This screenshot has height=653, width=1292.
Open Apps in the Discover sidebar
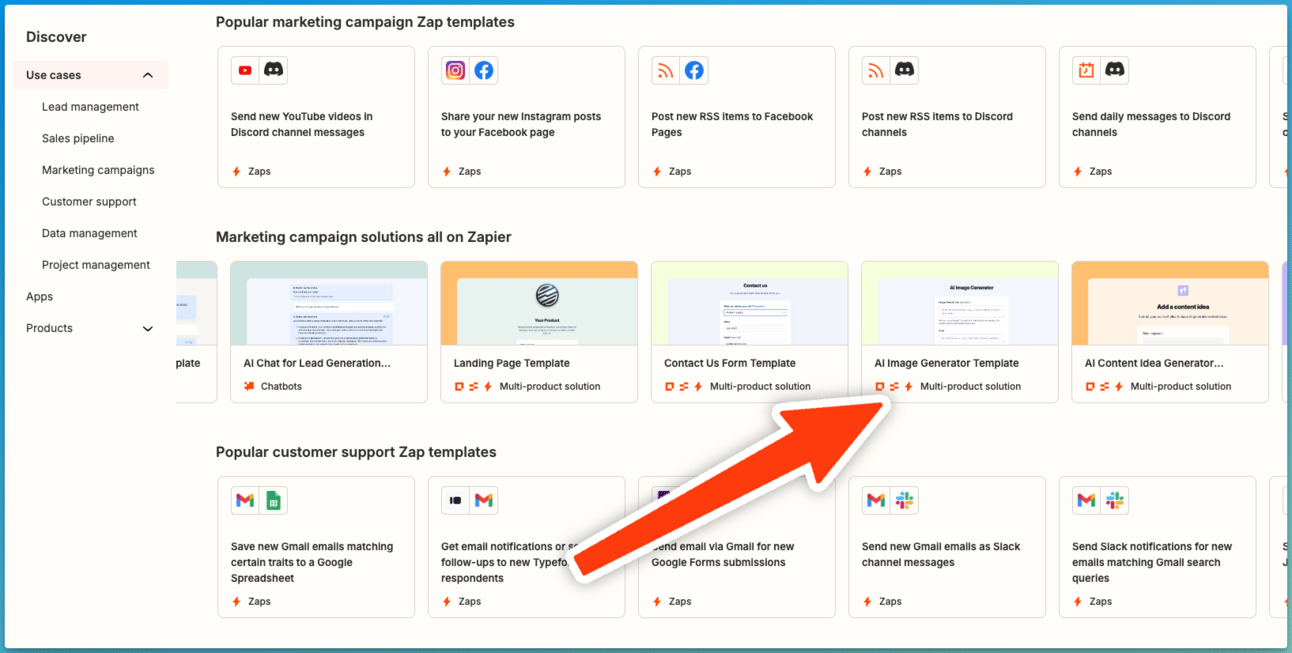tap(40, 297)
